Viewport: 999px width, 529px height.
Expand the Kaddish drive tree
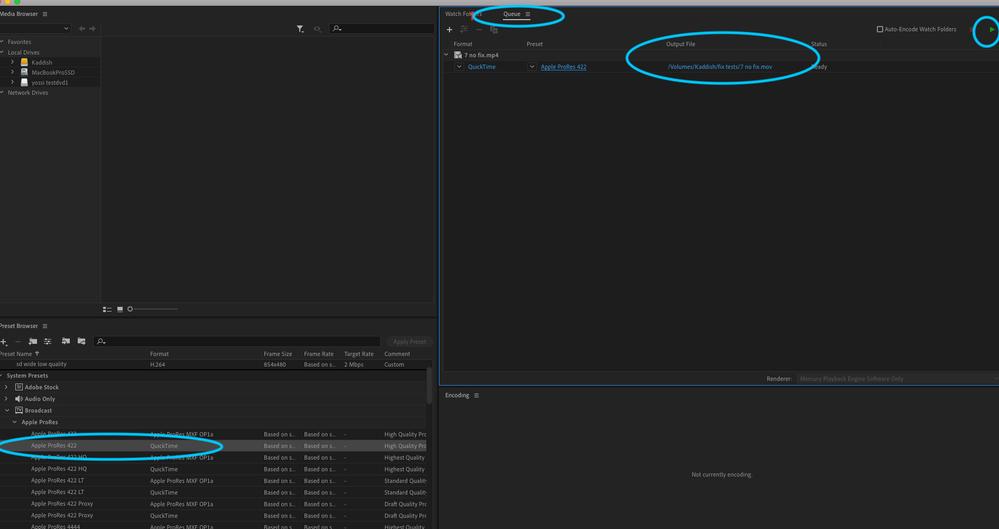click(12, 62)
